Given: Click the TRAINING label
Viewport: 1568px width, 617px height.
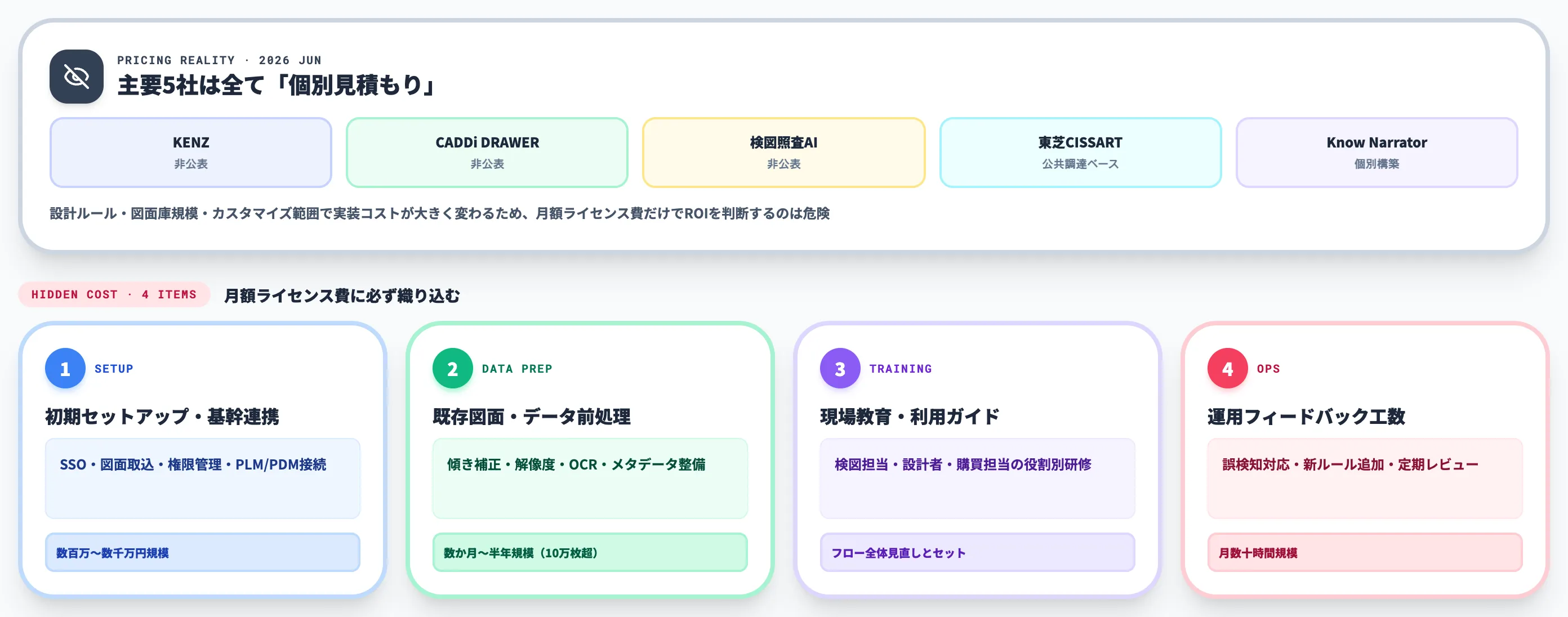Looking at the screenshot, I should coord(900,369).
